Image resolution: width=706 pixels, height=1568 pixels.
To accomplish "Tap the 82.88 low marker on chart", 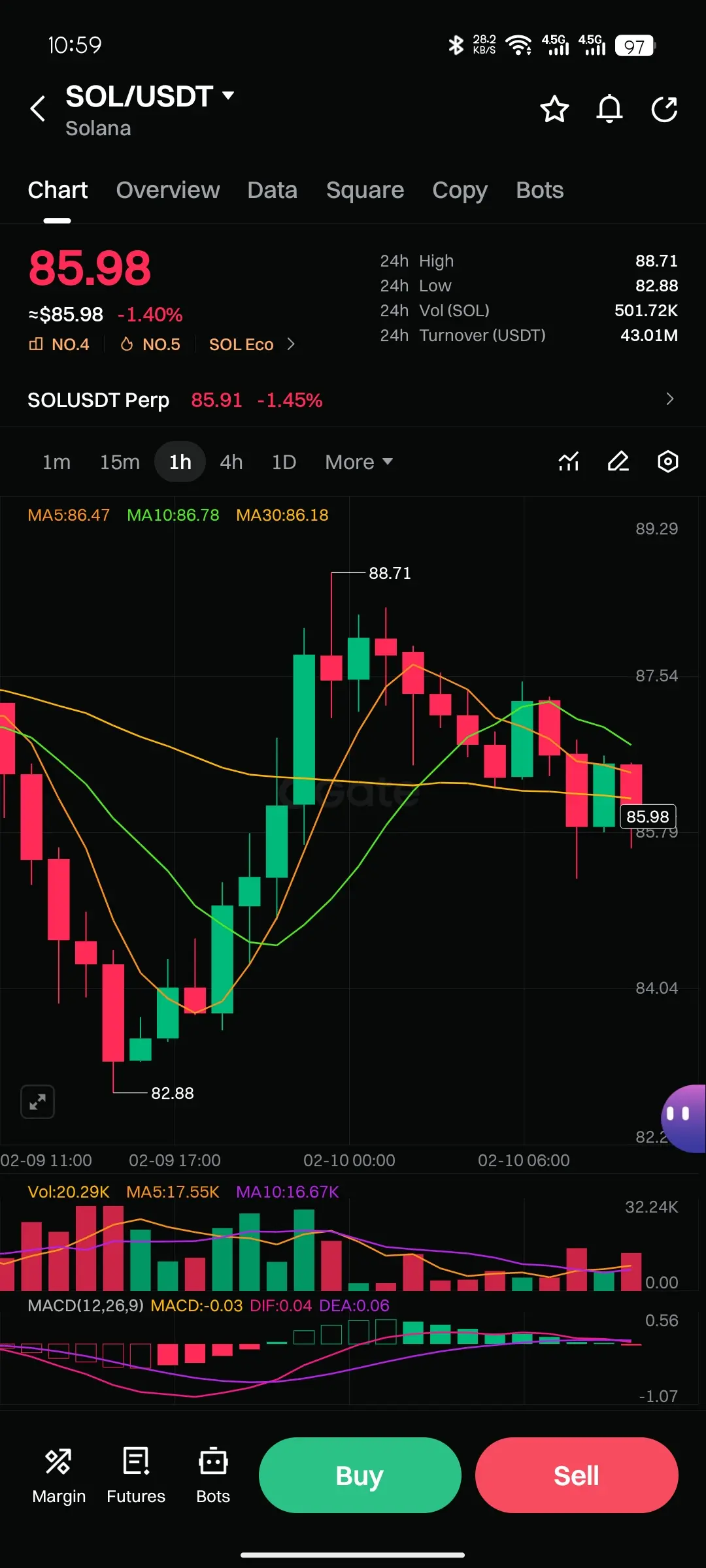I will 173,1093.
